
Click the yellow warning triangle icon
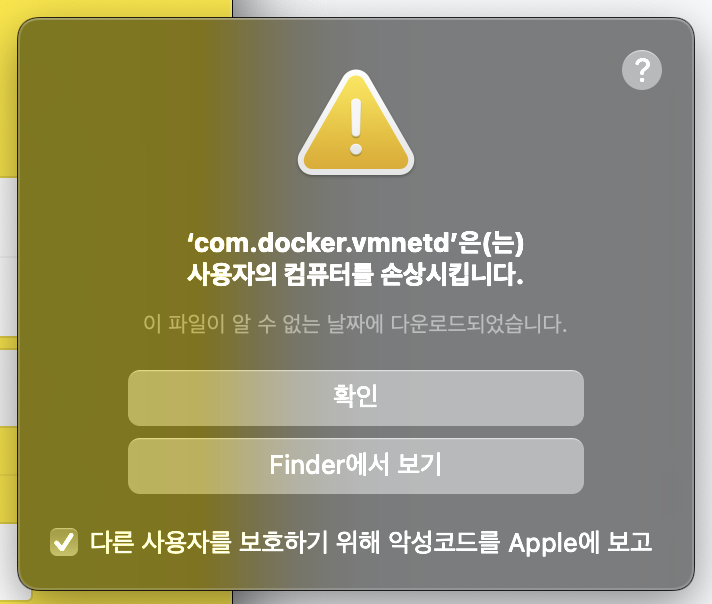tap(356, 124)
